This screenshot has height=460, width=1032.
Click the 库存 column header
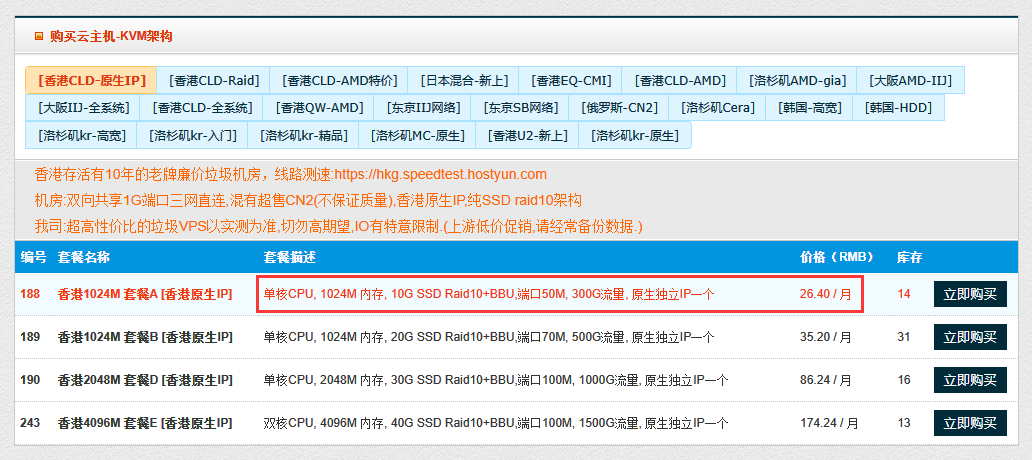(909, 257)
